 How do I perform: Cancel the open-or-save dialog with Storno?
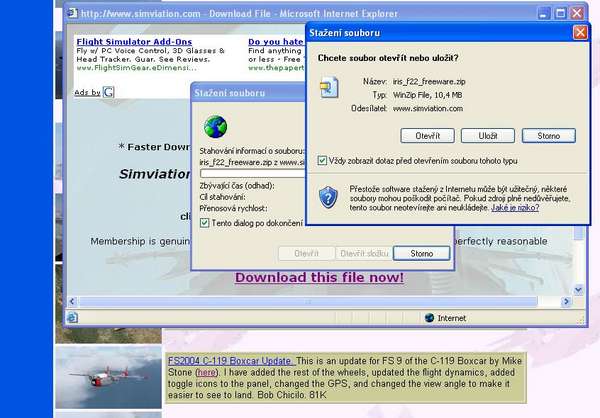click(x=548, y=135)
